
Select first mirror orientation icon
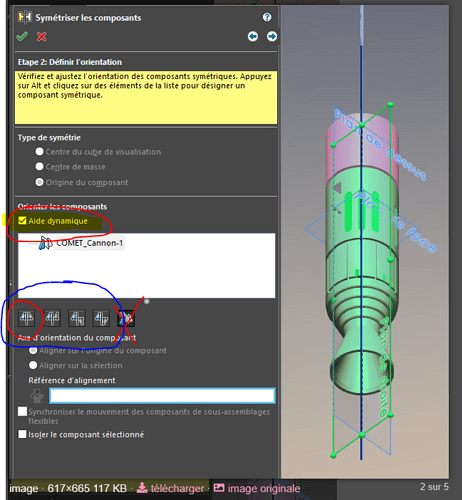[x=27, y=318]
